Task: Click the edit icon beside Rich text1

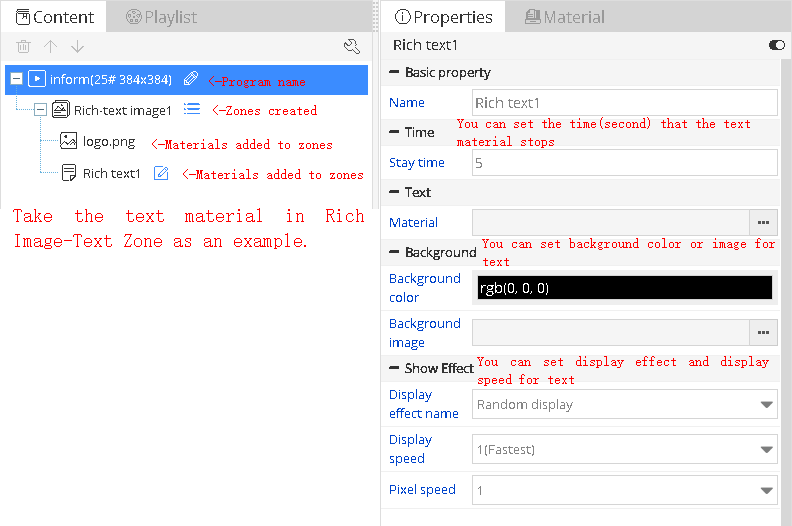Action: [x=161, y=173]
